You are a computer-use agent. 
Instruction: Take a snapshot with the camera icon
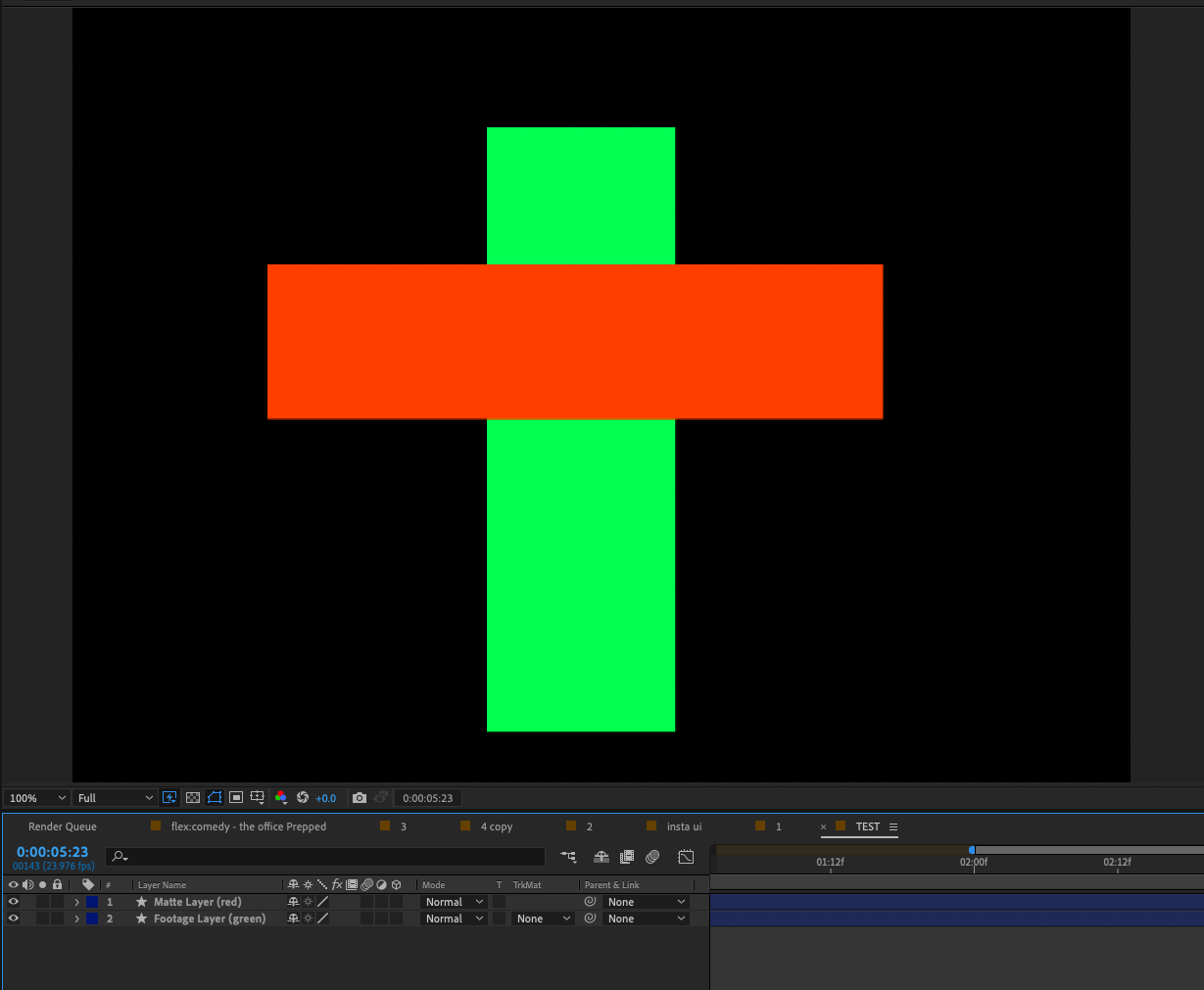tap(359, 797)
